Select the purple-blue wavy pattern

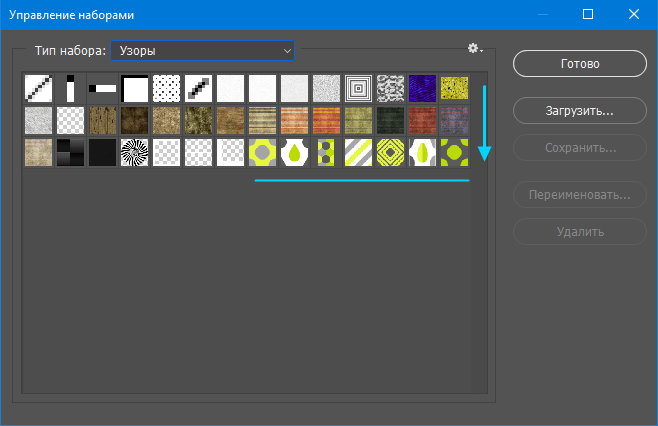pos(423,89)
